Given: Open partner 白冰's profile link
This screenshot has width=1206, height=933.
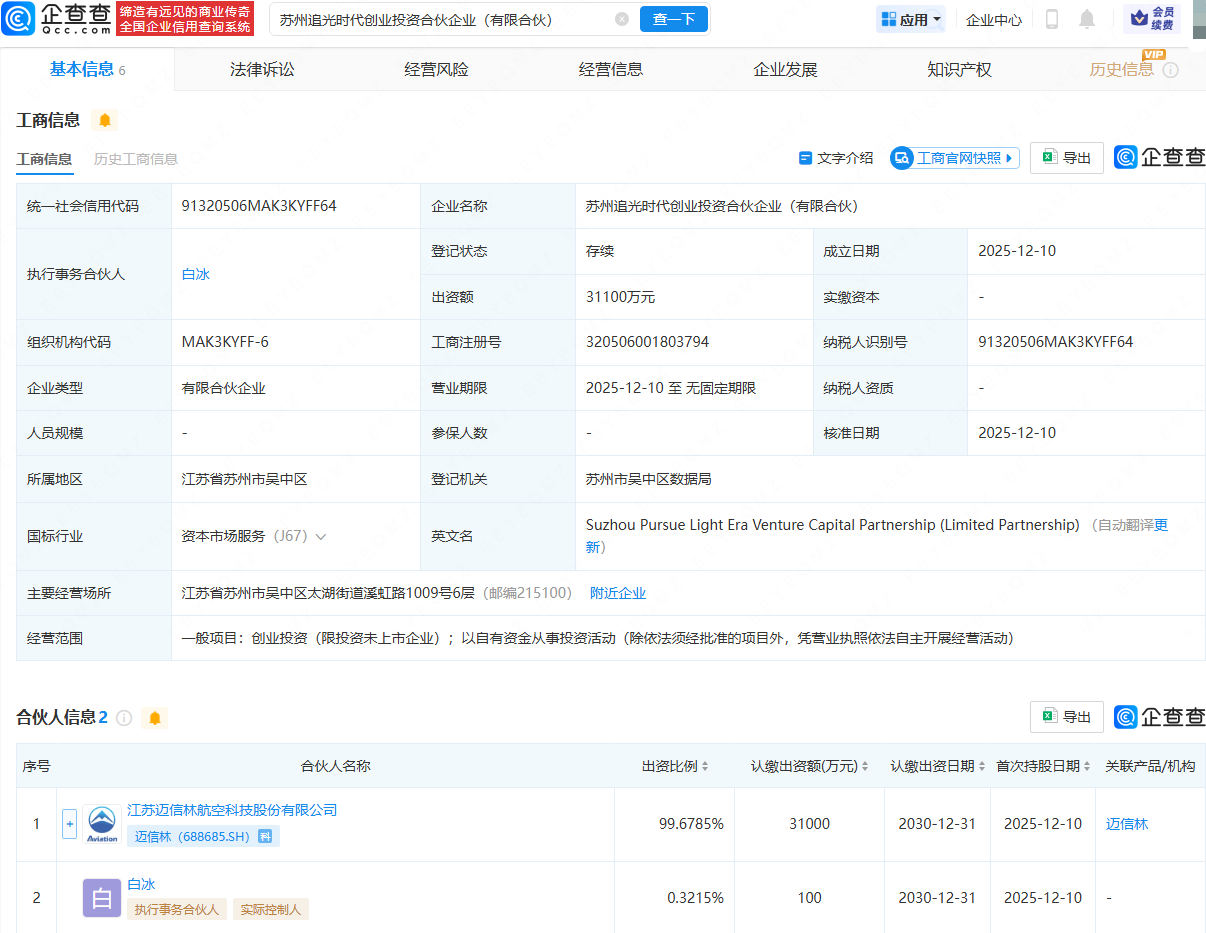Looking at the screenshot, I should pos(142,884).
